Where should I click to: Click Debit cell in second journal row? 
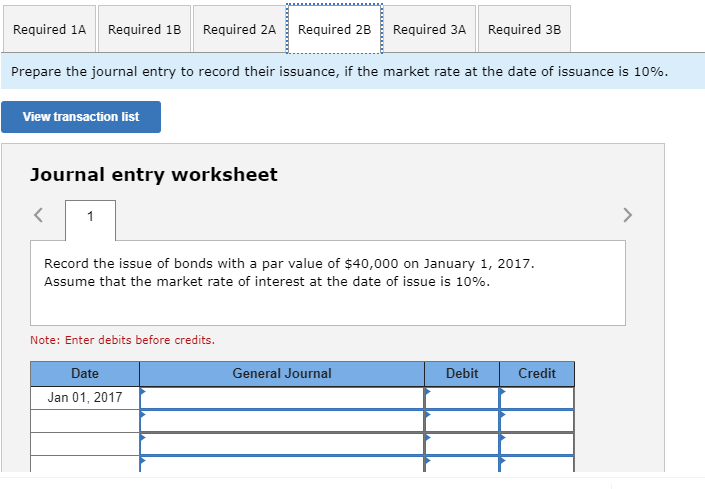point(462,421)
